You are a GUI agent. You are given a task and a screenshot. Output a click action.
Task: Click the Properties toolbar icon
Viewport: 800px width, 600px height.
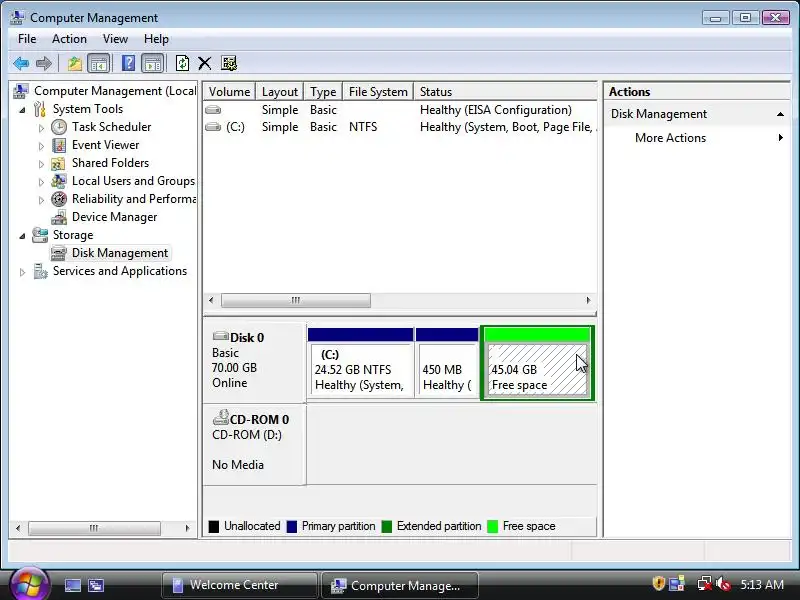tap(229, 63)
